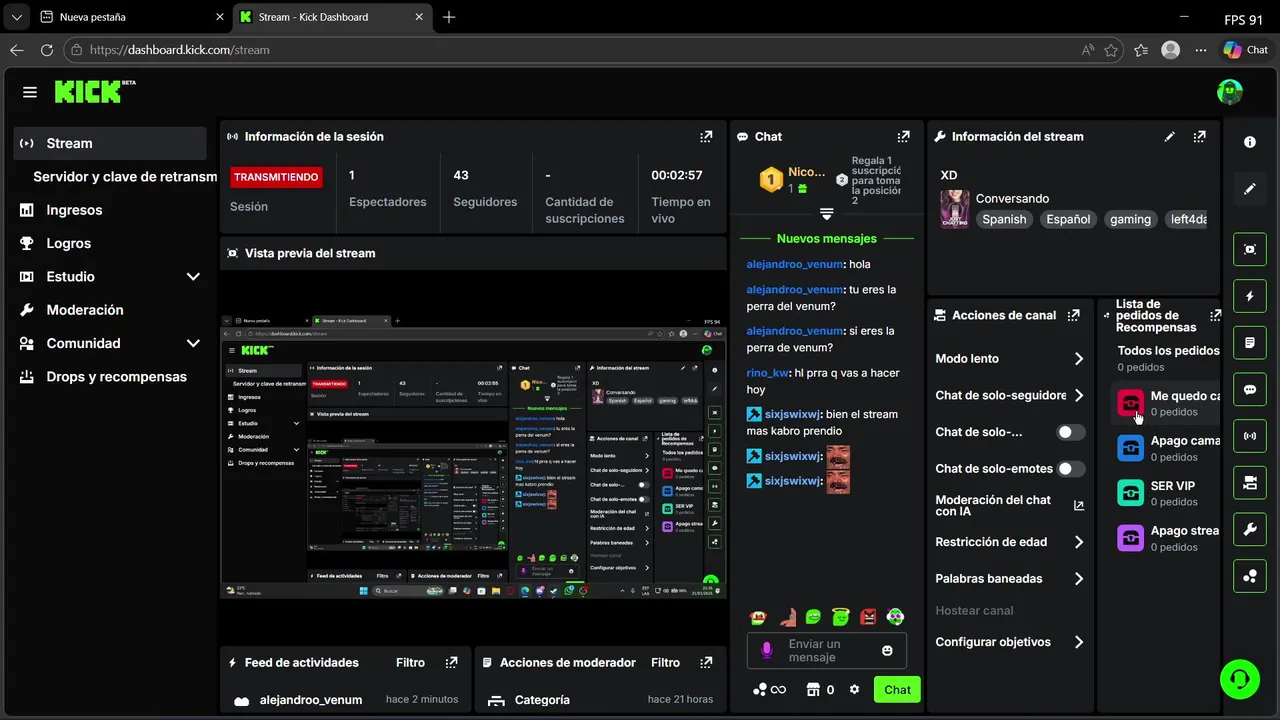The image size is (1280, 720).
Task: Expand the Comunidad sidebar section
Action: coord(193,343)
